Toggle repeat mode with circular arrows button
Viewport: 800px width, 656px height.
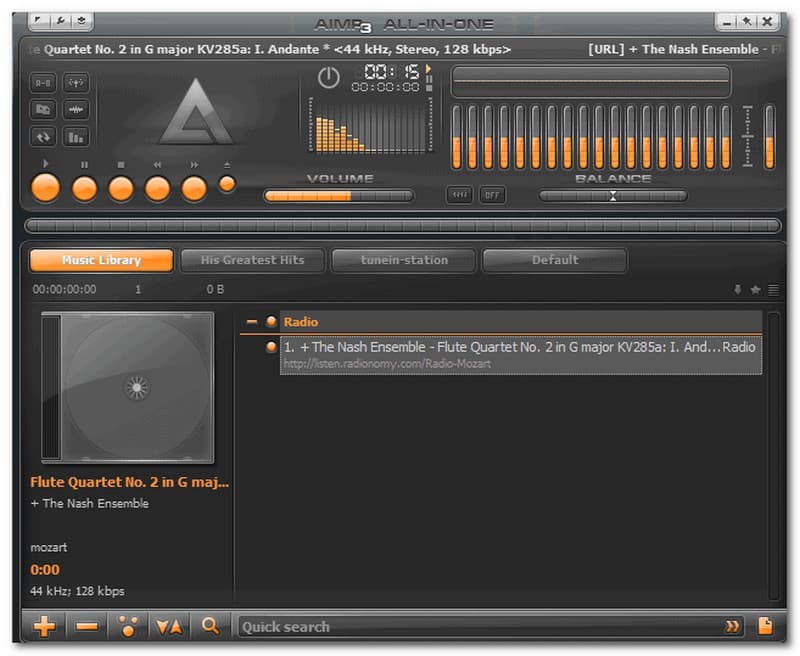pos(43,137)
